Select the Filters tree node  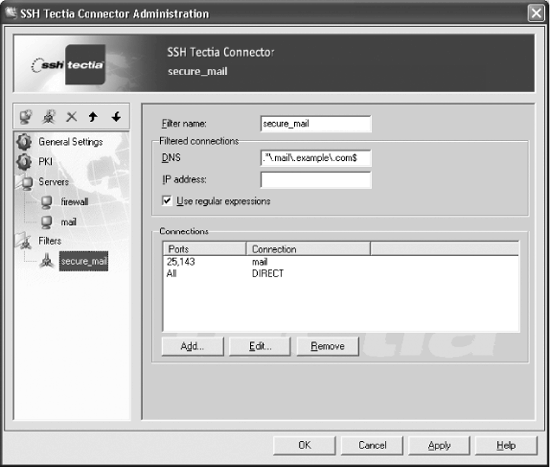[x=50, y=241]
